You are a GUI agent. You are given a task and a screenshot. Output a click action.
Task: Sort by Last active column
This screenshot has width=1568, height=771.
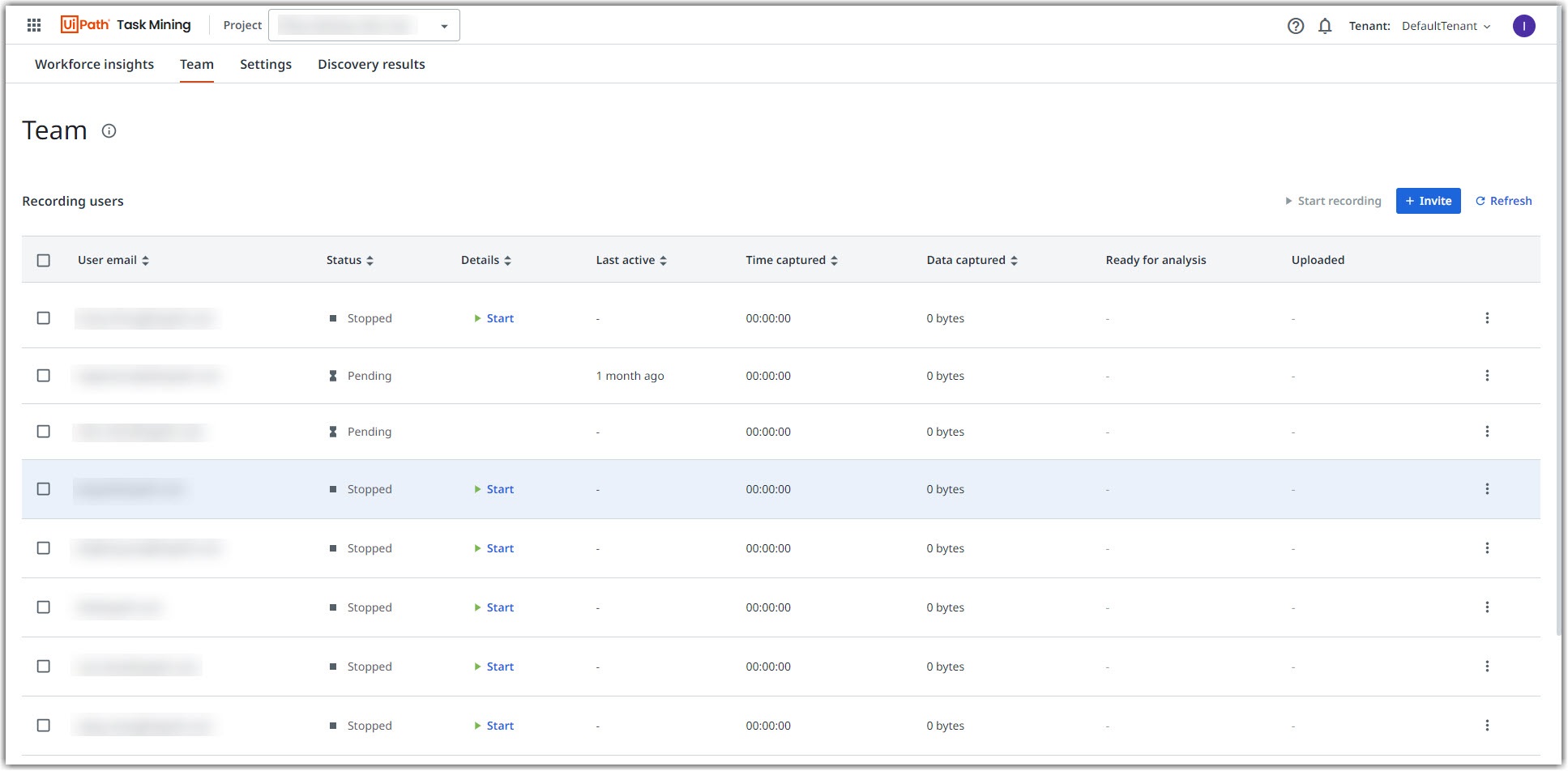tap(631, 260)
